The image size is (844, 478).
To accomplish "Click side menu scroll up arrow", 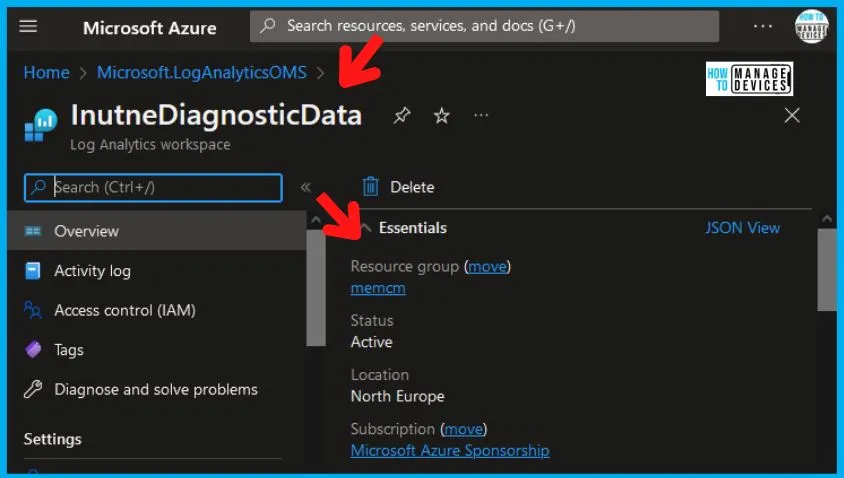I will tap(316, 220).
